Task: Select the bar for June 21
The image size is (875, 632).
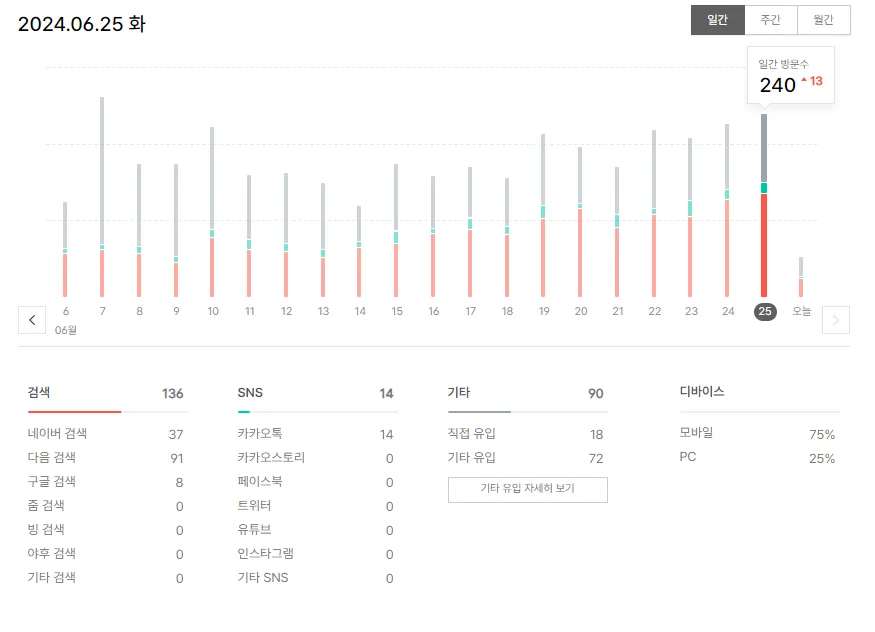Action: click(x=617, y=232)
